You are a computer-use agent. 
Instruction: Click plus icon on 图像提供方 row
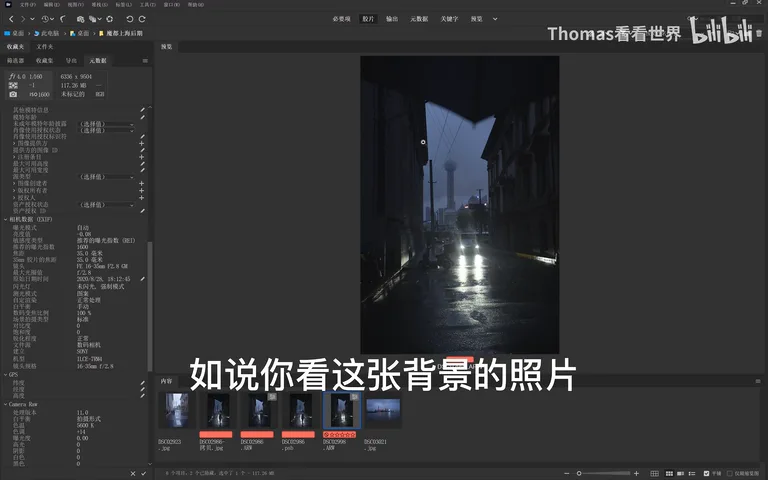[x=142, y=144]
